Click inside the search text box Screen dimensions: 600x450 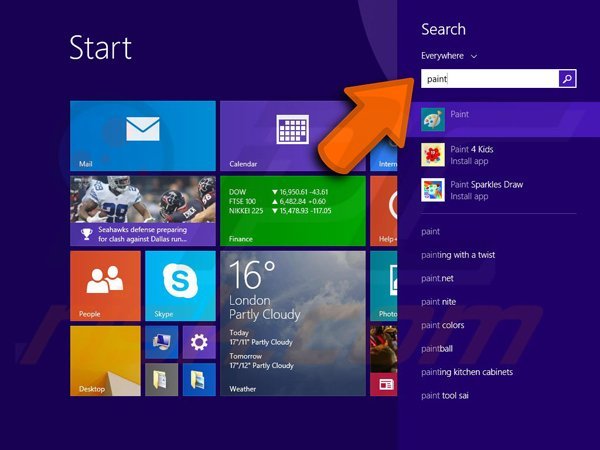[490, 79]
